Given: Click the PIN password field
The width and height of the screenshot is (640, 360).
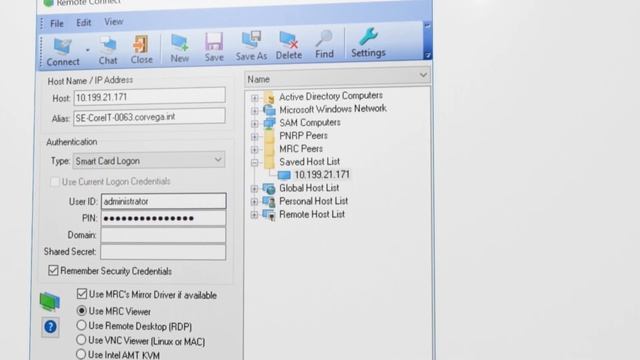Looking at the screenshot, I should tap(163, 218).
